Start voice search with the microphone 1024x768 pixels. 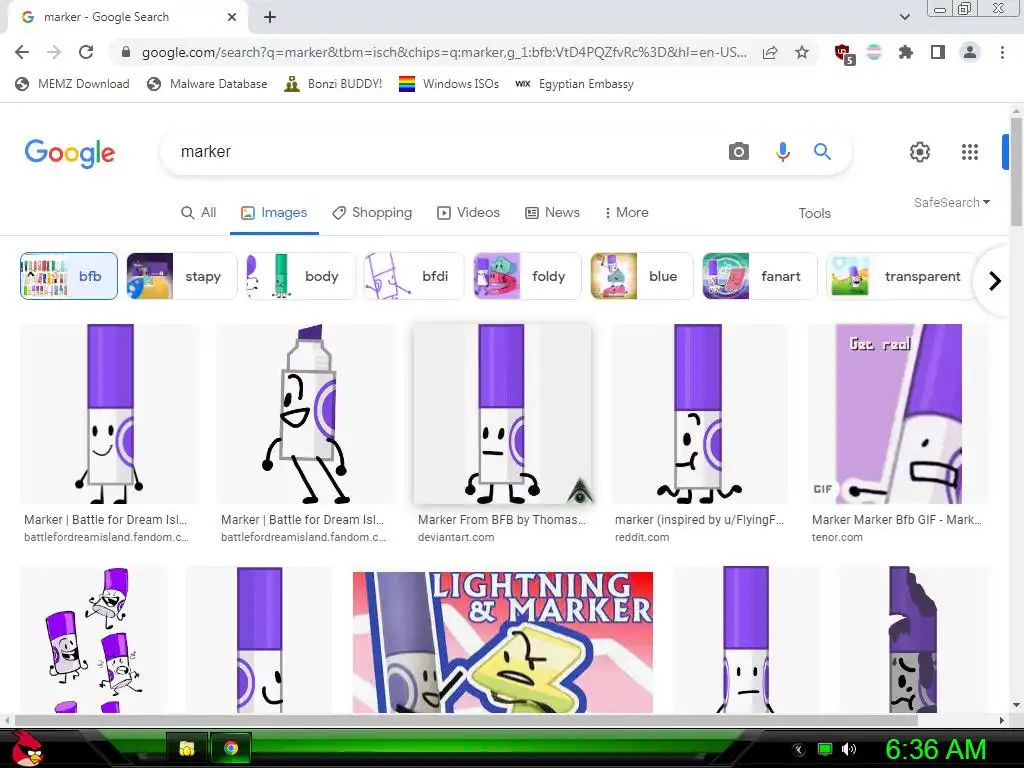tap(782, 152)
